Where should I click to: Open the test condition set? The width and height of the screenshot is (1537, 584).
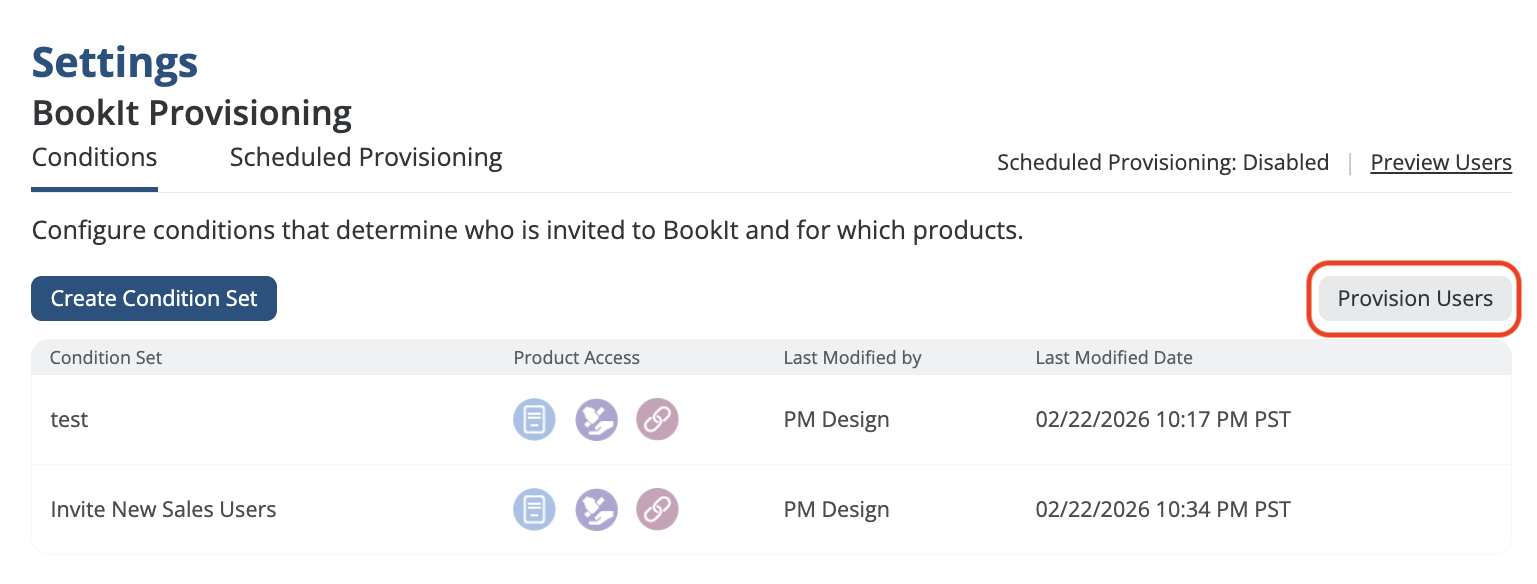pos(69,420)
